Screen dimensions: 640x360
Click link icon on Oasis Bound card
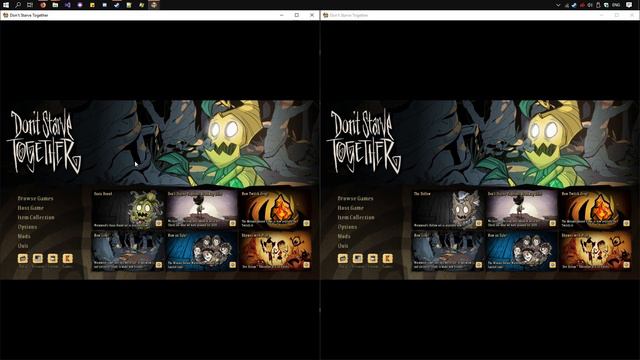click(x=158, y=223)
